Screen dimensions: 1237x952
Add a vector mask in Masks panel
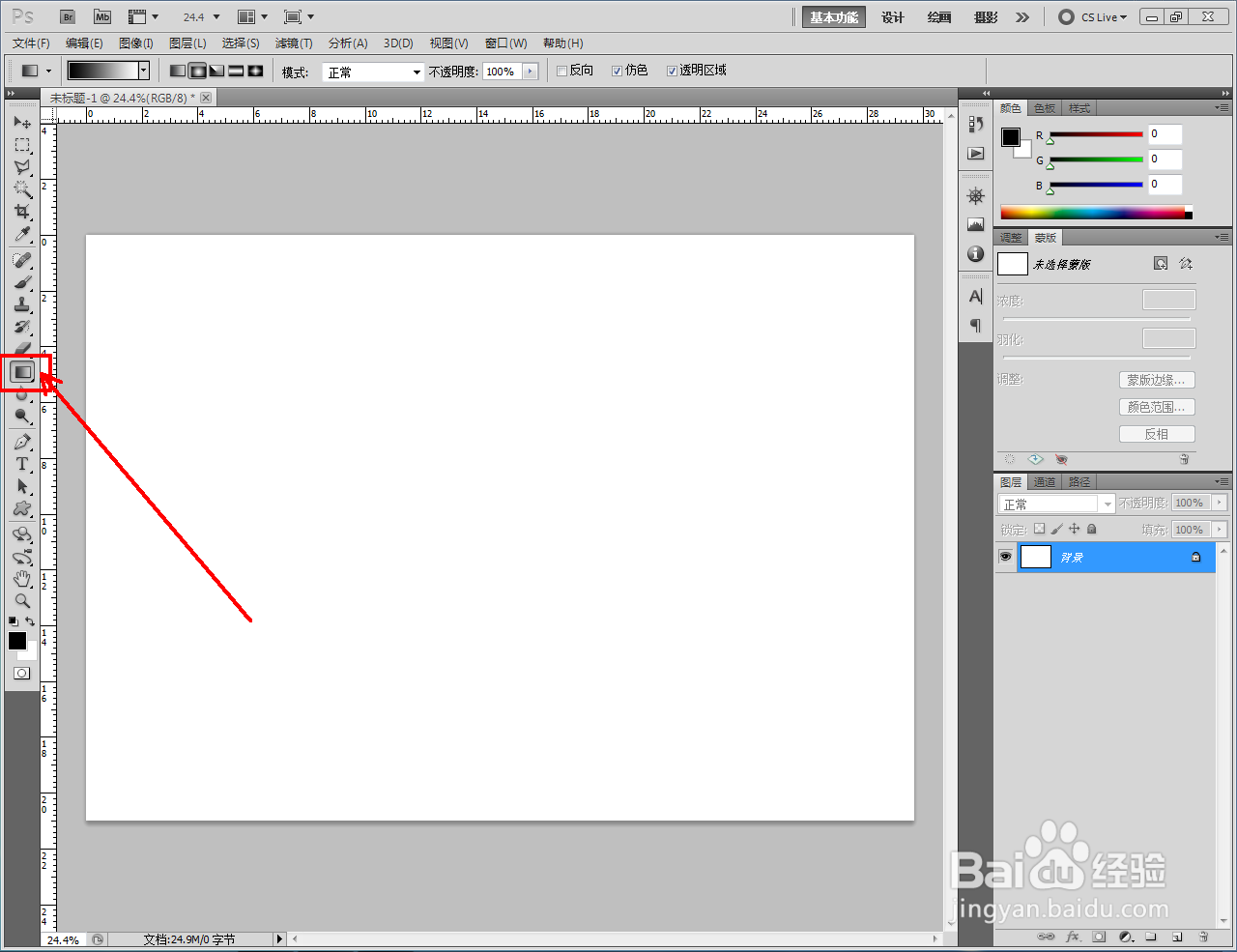pos(1186,263)
